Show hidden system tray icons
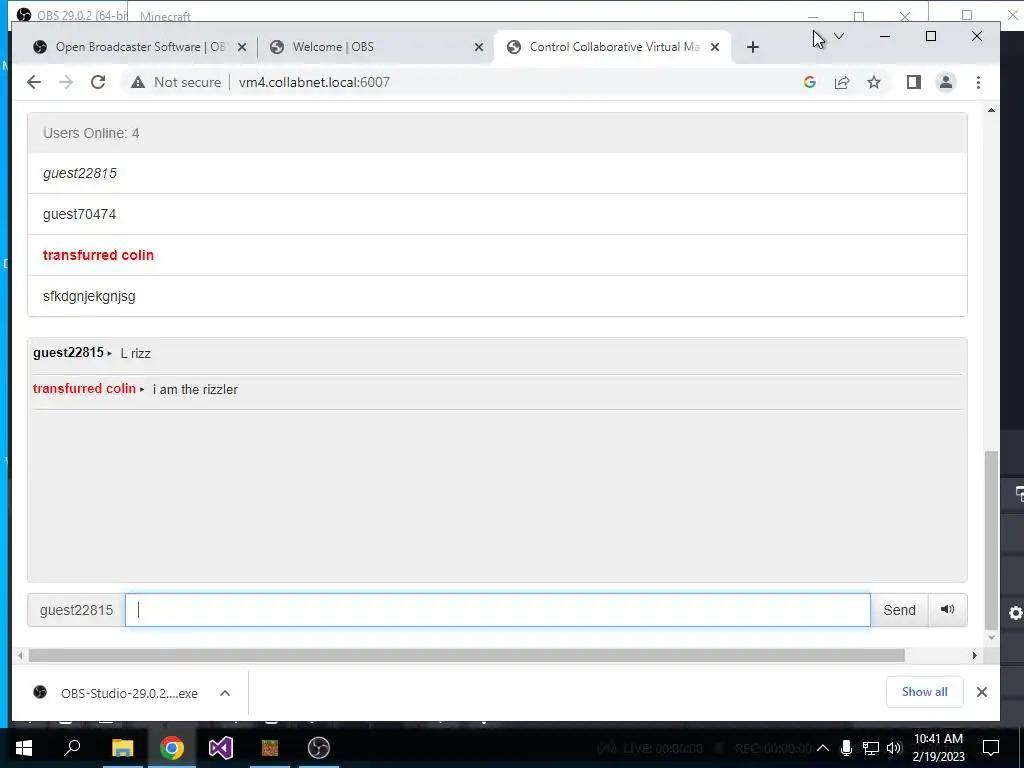 point(823,748)
